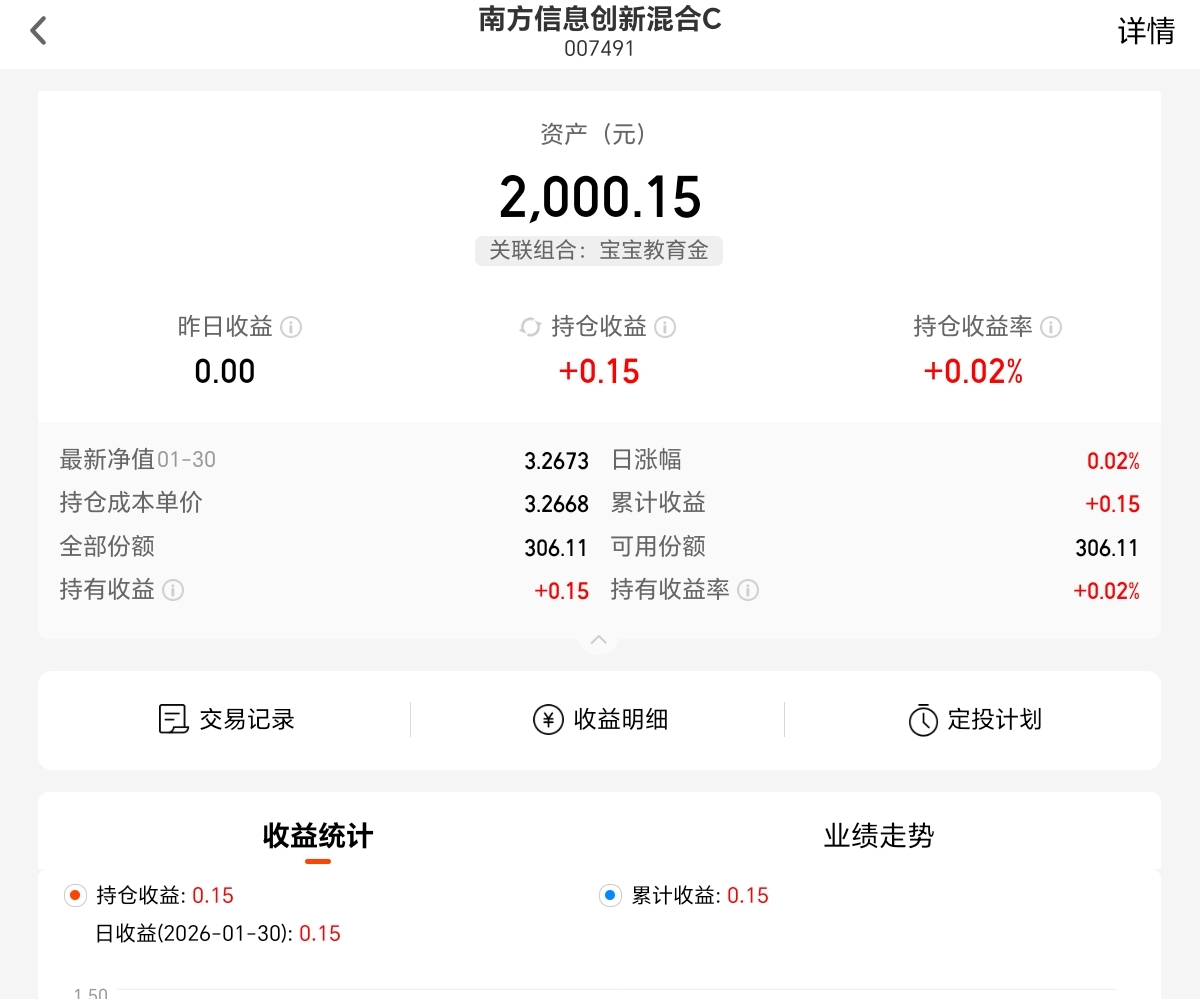Tap the asset amount 2,000.15
1200x999 pixels.
(x=600, y=196)
